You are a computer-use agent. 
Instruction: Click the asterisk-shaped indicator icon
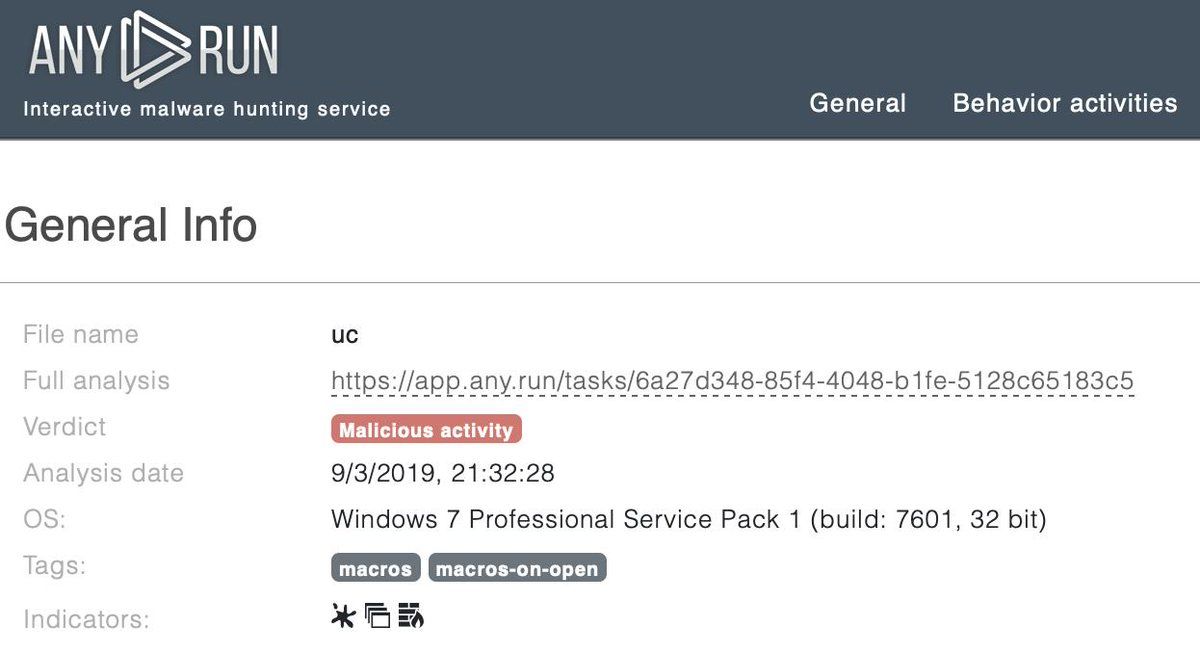click(343, 617)
